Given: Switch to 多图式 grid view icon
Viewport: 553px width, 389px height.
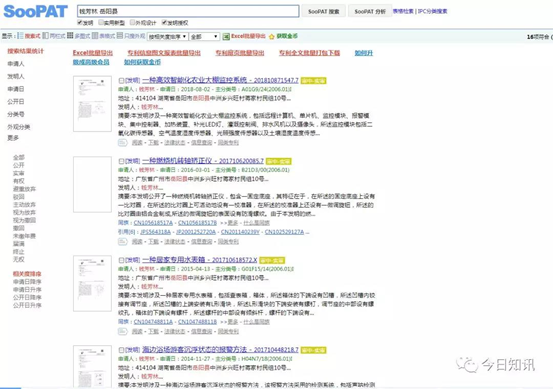Looking at the screenshot, I should 70,36.
